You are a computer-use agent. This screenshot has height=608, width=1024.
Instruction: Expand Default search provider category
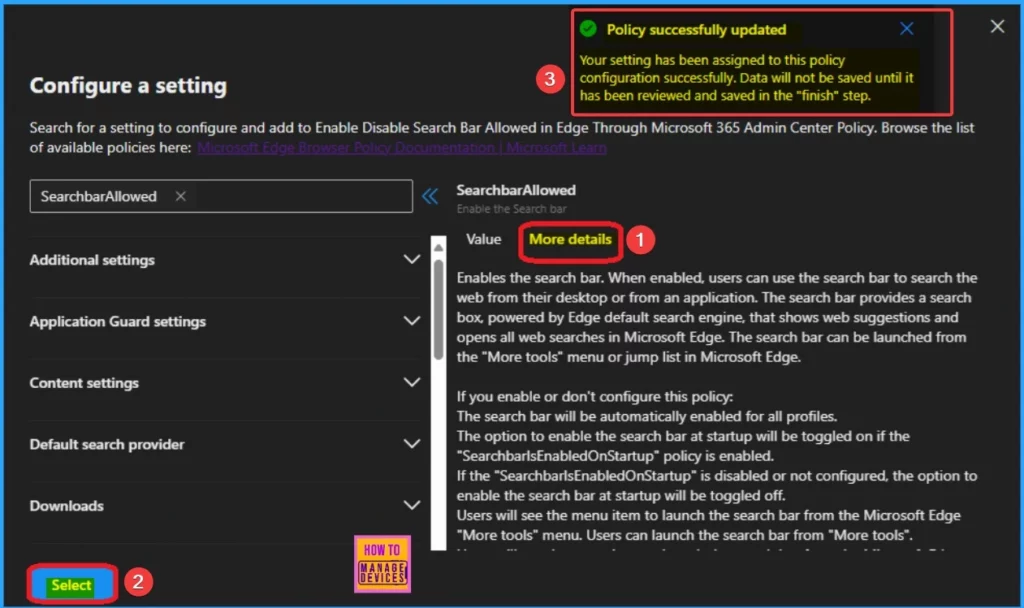click(411, 443)
